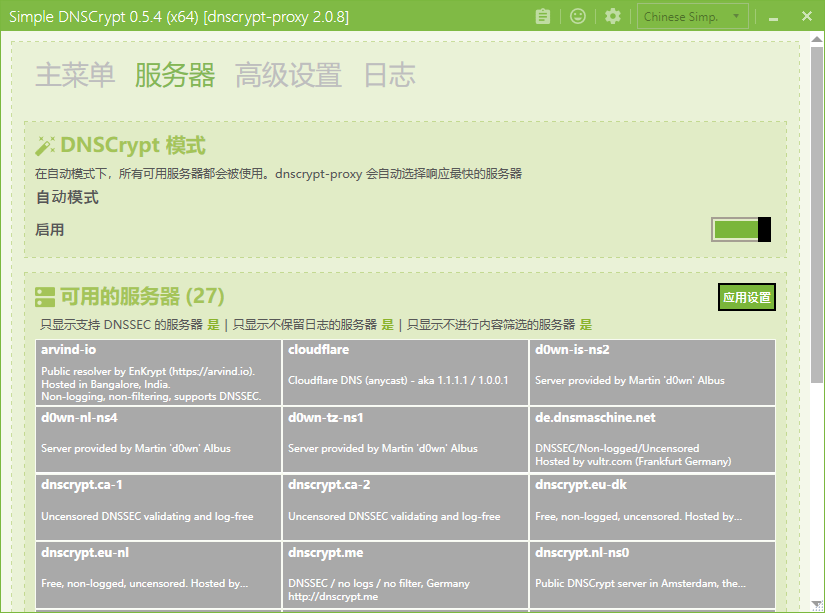
Task: Select the dnscrypt.eu-nl server card
Action: click(158, 575)
